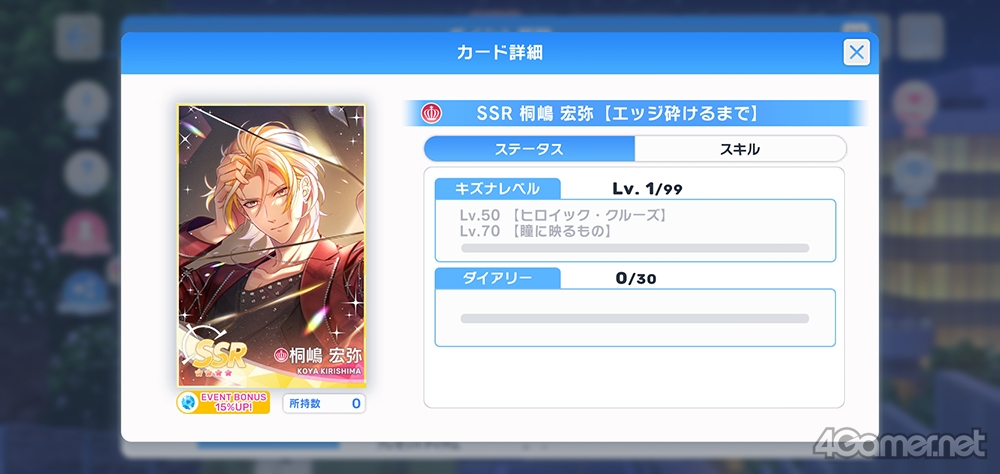Click the キズナレベル section header
Screen dimensions: 1000x474
pyautogui.click(x=497, y=189)
